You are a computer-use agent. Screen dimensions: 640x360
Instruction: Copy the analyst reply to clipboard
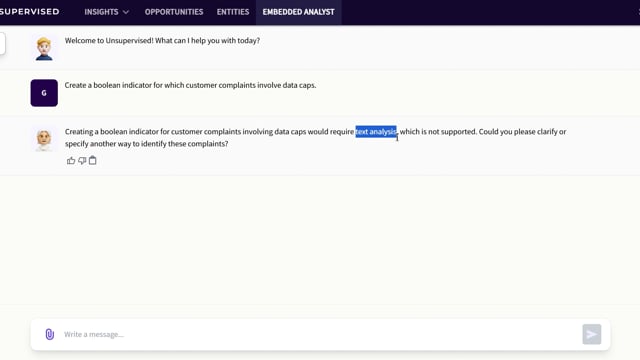click(x=93, y=160)
